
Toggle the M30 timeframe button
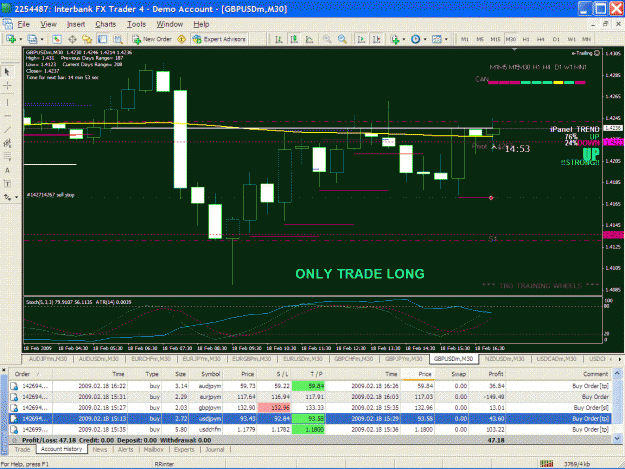pyautogui.click(x=511, y=39)
